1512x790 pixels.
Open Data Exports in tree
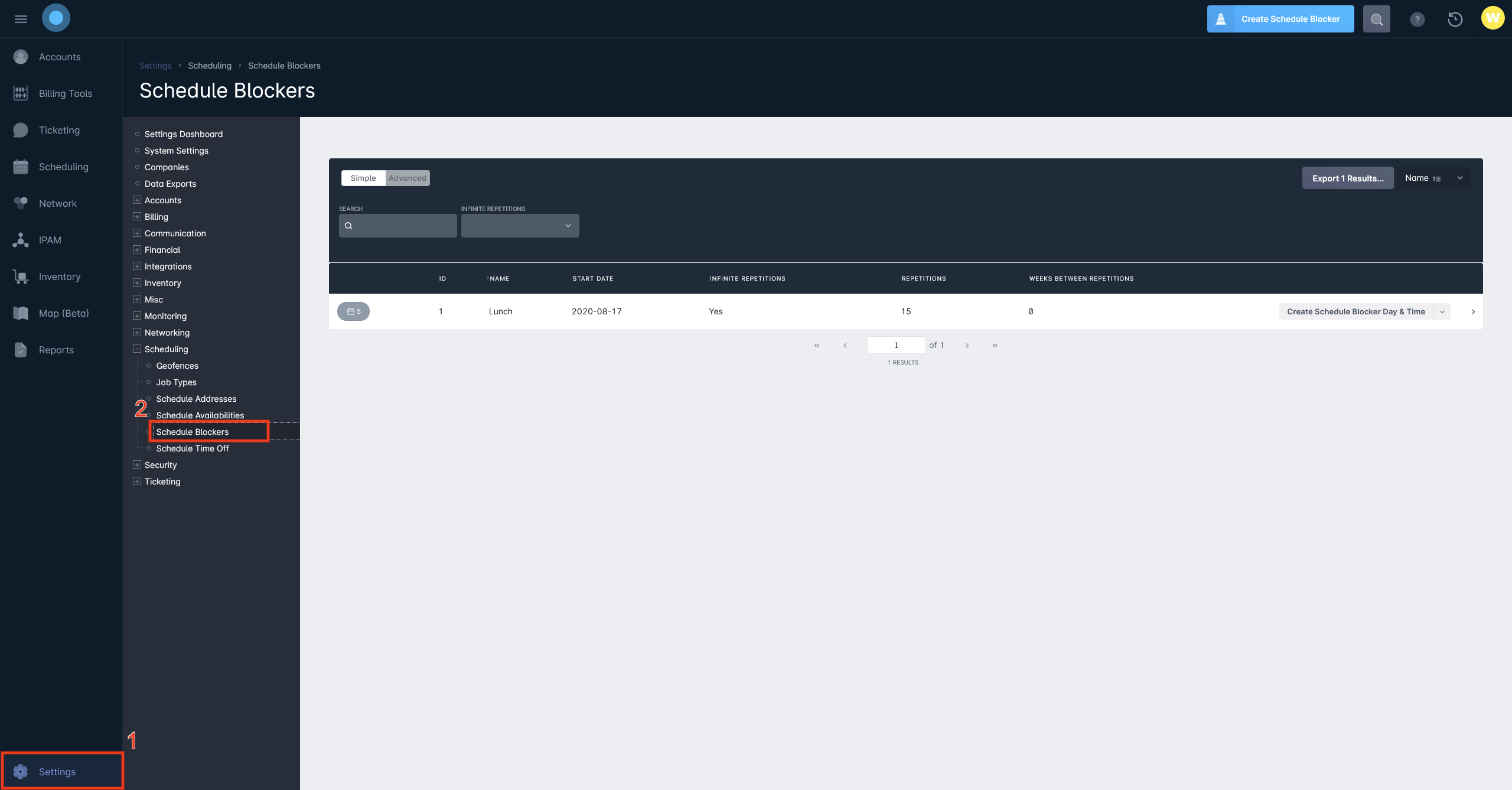point(170,184)
